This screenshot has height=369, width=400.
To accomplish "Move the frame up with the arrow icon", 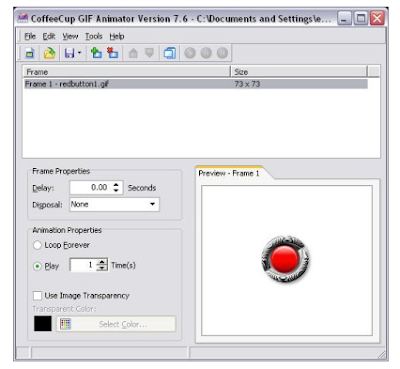I will [133, 53].
